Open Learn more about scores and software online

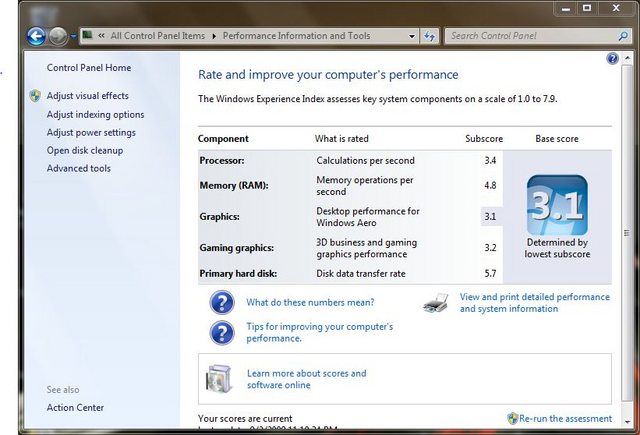[x=307, y=379]
